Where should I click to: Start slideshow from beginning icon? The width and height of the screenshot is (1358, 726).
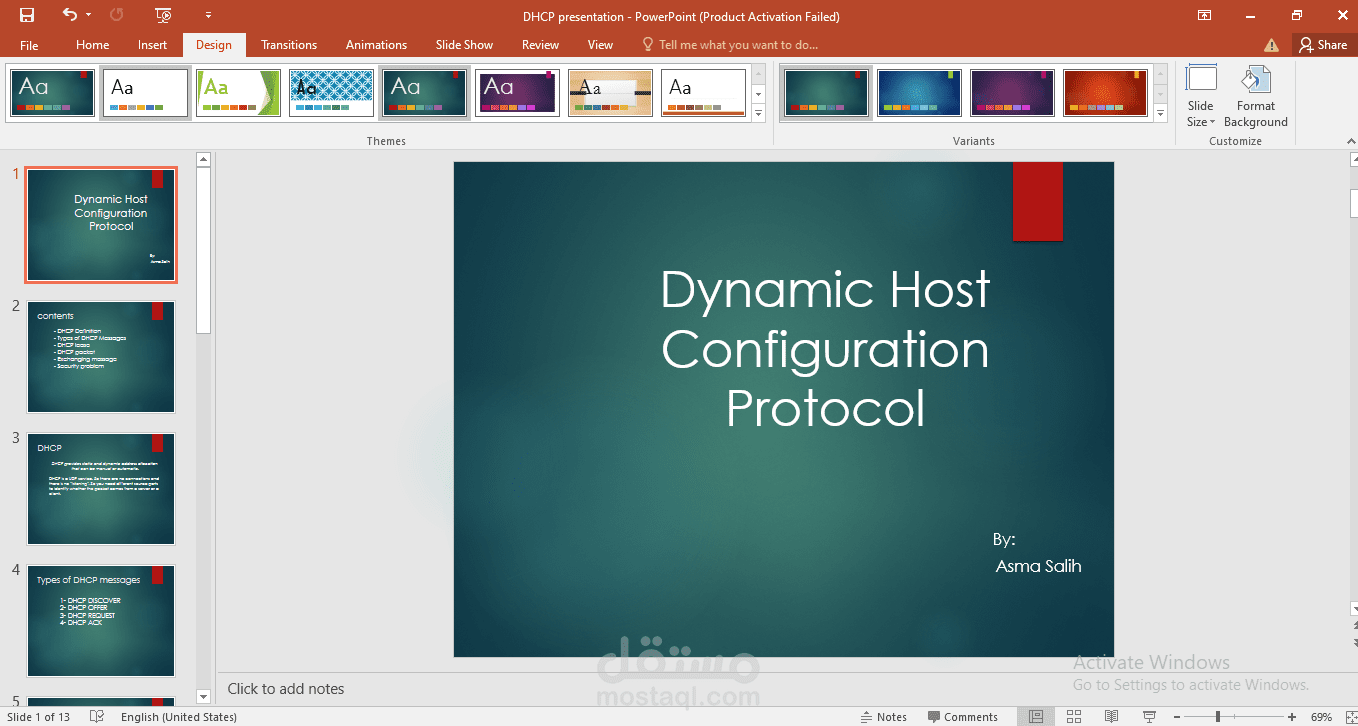[x=164, y=15]
